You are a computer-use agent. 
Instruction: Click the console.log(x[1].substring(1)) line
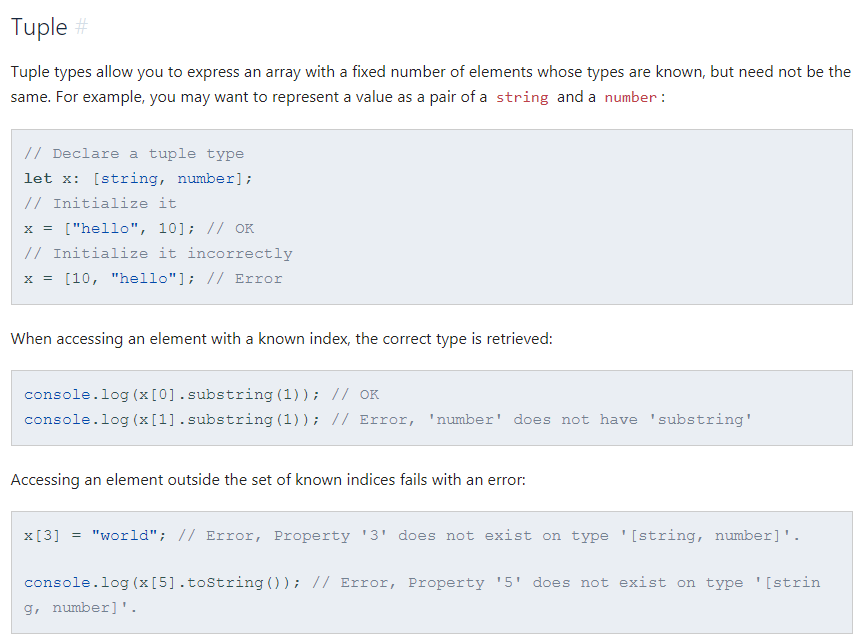[x=172, y=420]
